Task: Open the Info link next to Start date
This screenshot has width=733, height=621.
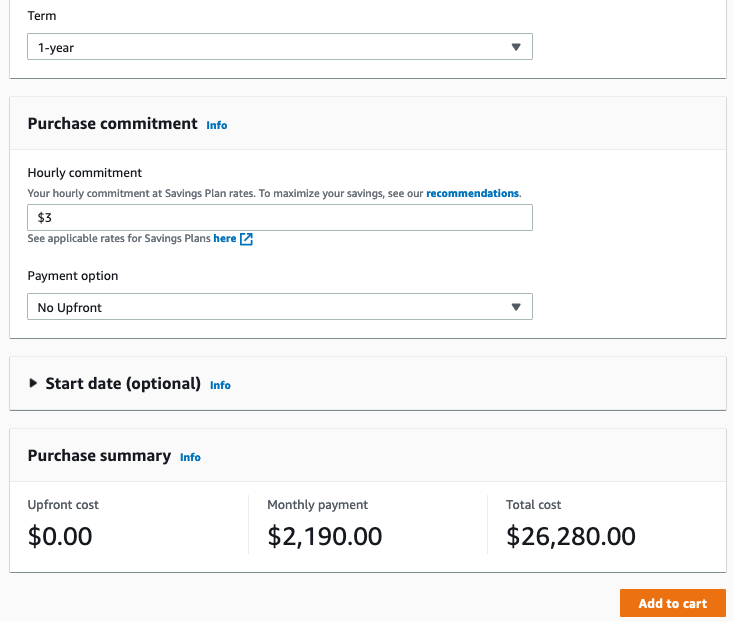Action: 220,385
